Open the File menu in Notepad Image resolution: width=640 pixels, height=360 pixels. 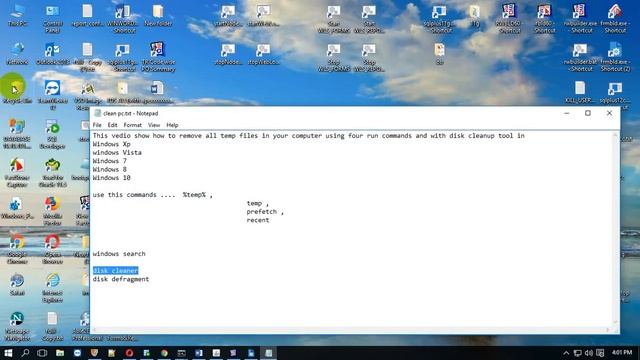(x=97, y=125)
